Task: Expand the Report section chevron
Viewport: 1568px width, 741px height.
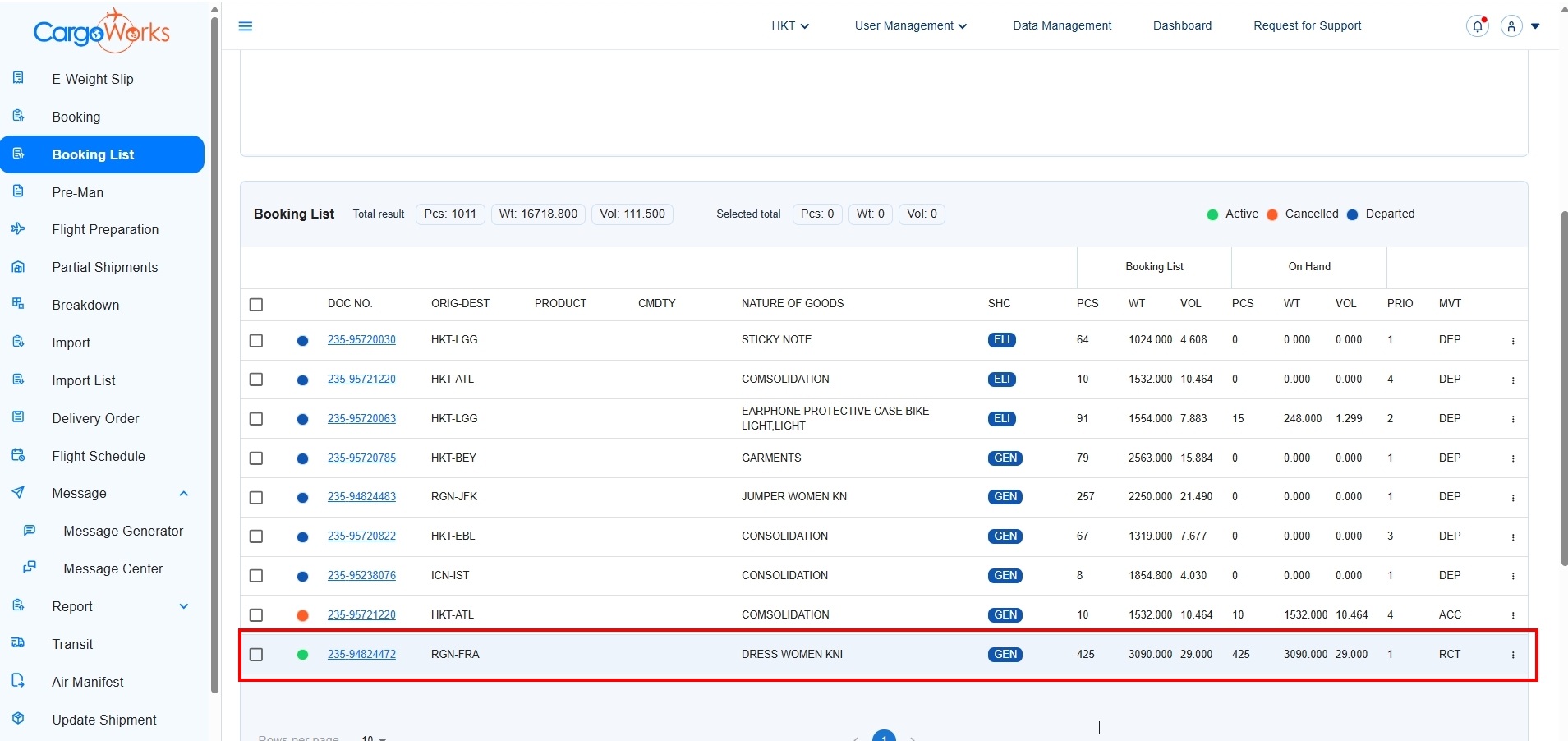Action: tap(184, 606)
